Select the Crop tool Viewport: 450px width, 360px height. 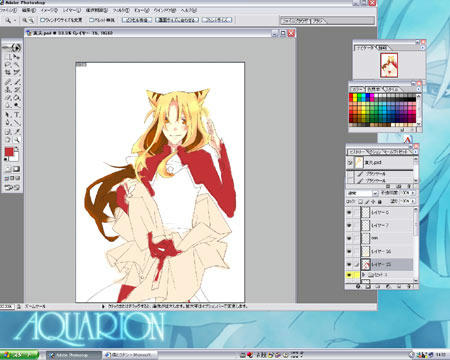pyautogui.click(x=8, y=72)
